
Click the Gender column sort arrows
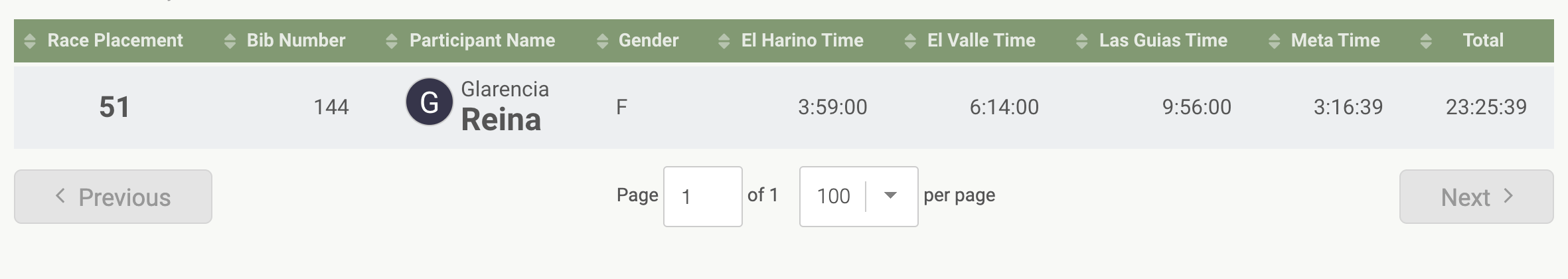(x=602, y=41)
